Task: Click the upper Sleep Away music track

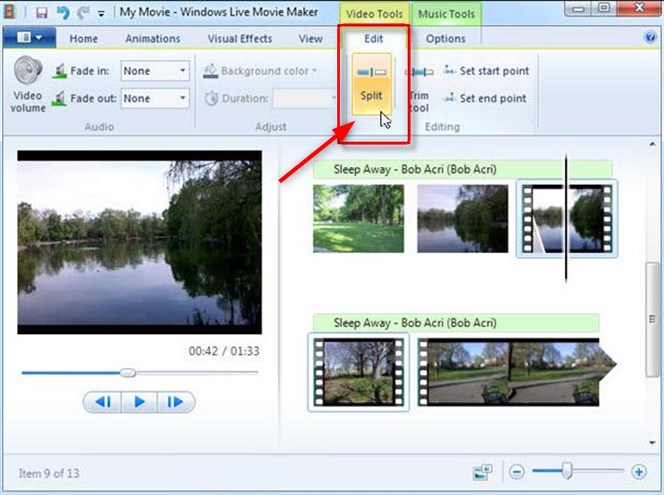Action: pos(462,169)
